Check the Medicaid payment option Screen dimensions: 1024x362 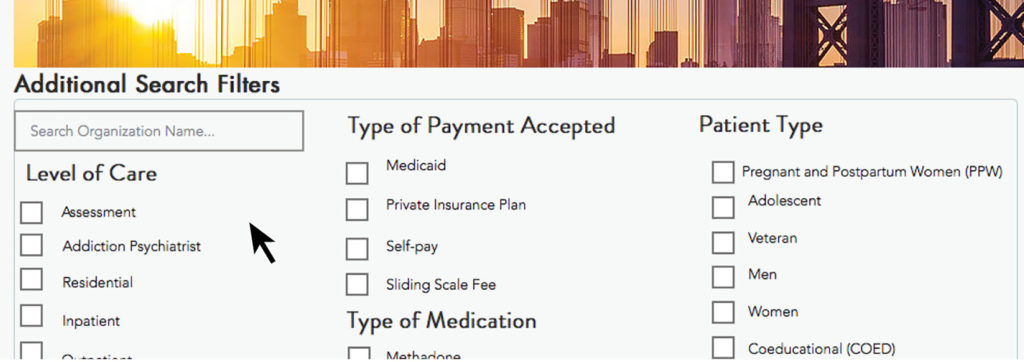click(x=357, y=173)
